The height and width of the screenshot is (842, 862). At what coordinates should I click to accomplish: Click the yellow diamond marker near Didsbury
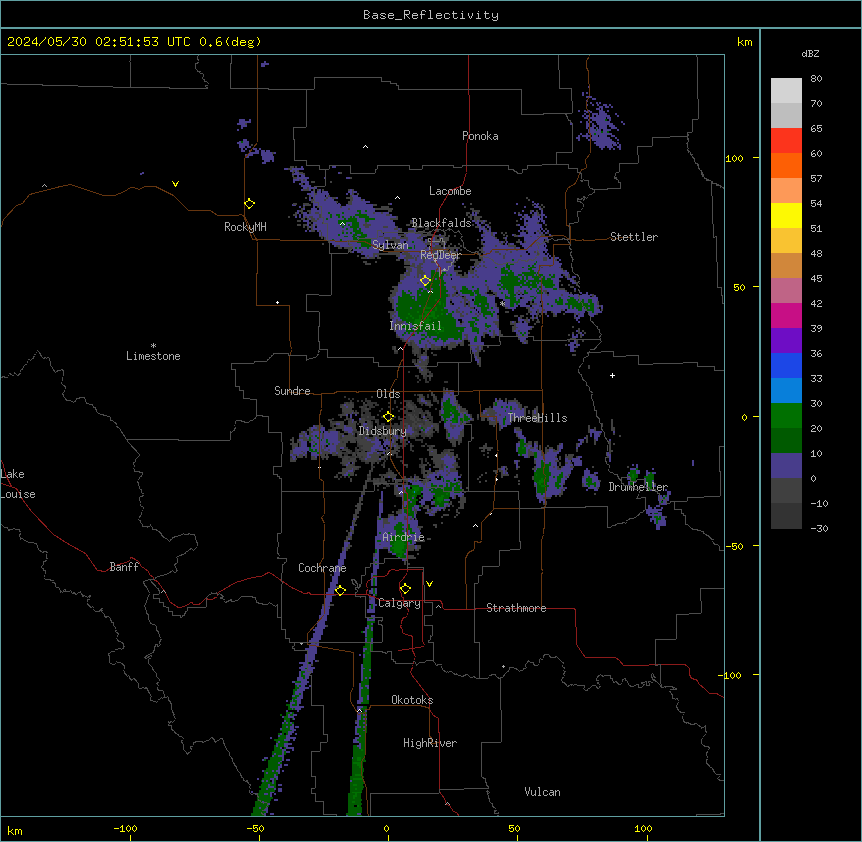coord(388,417)
